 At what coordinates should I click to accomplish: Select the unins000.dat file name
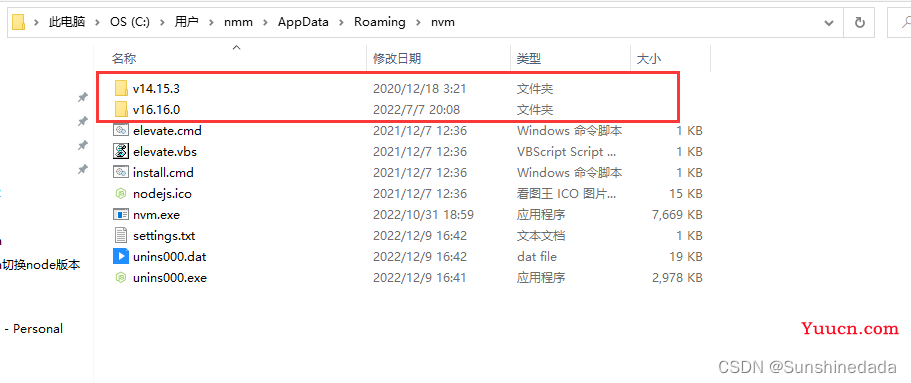(170, 256)
